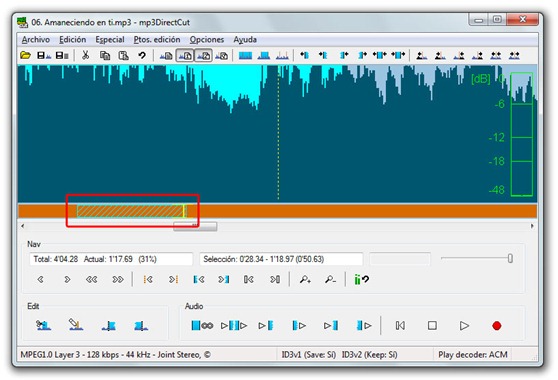Click the green dB level meter
This screenshot has height=380, width=558.
pyautogui.click(x=521, y=134)
